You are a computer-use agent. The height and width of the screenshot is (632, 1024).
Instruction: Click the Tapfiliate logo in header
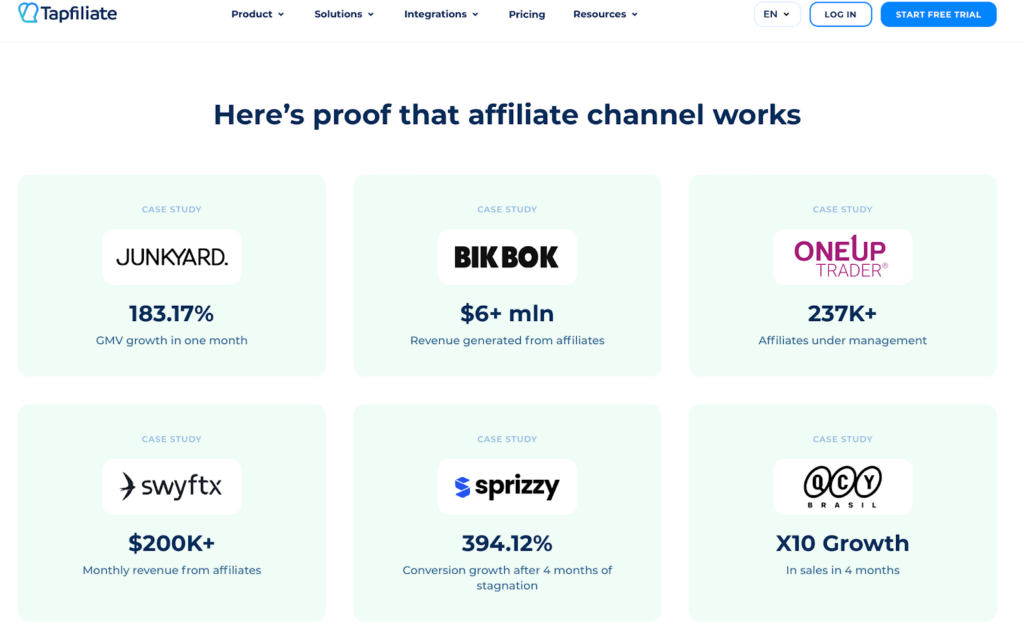[x=68, y=14]
